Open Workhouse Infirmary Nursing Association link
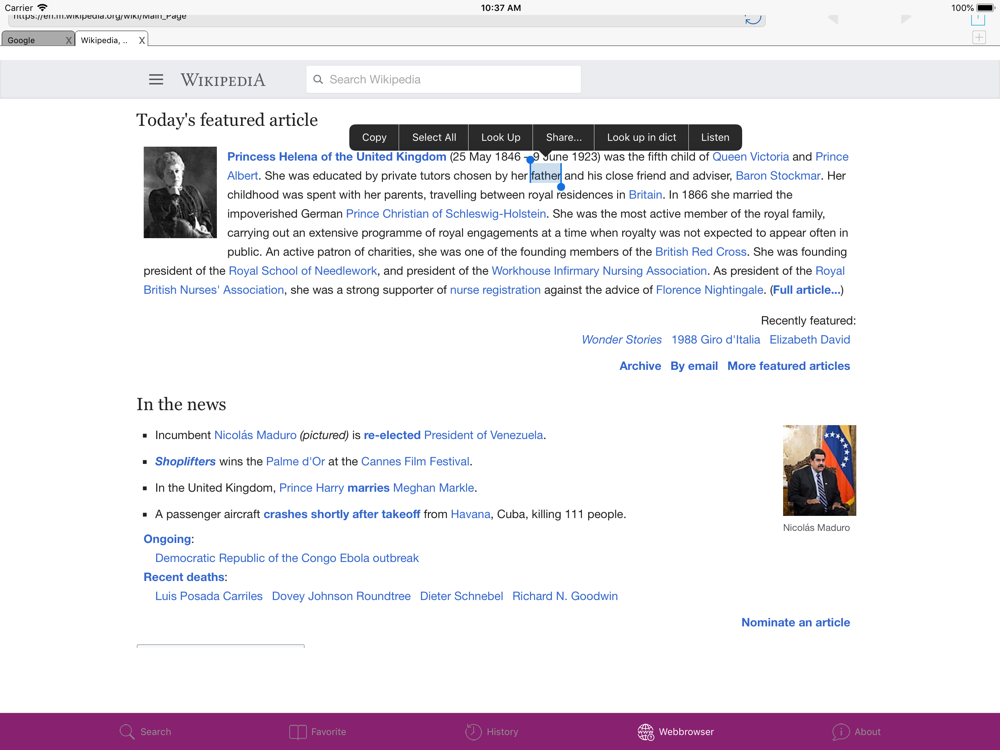Viewport: 1000px width, 750px height. pos(599,271)
